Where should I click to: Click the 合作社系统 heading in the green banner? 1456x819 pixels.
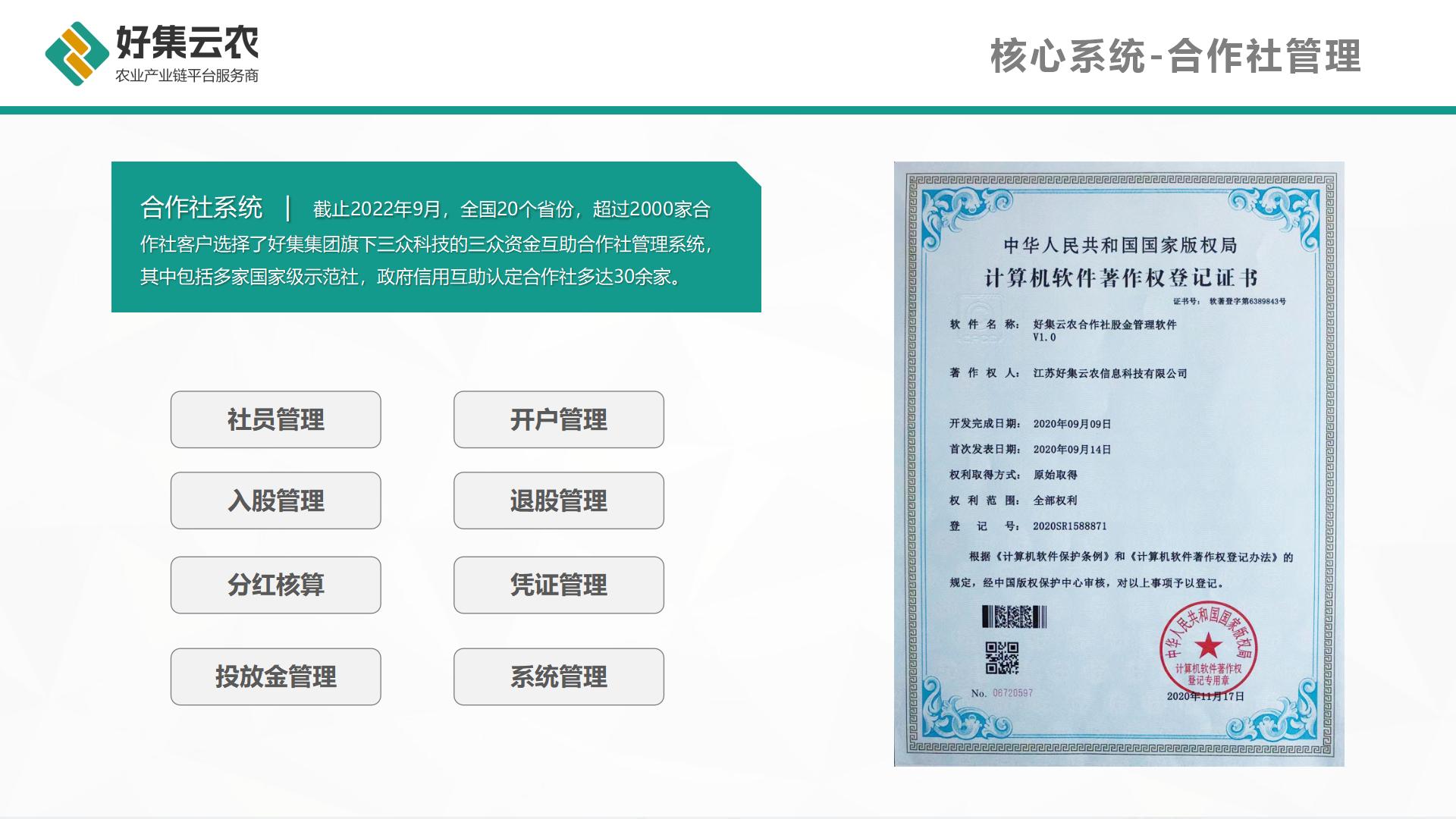(x=201, y=207)
